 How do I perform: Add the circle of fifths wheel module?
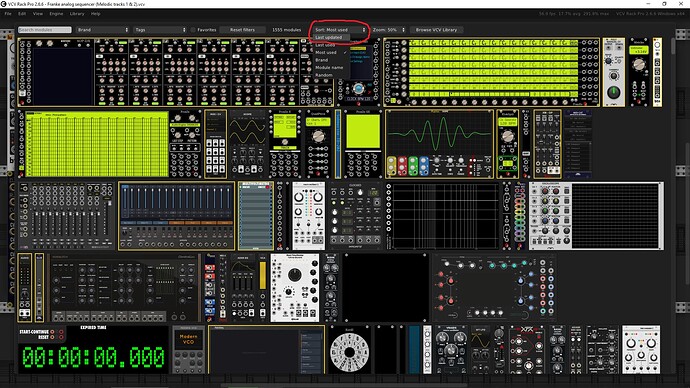click(349, 350)
